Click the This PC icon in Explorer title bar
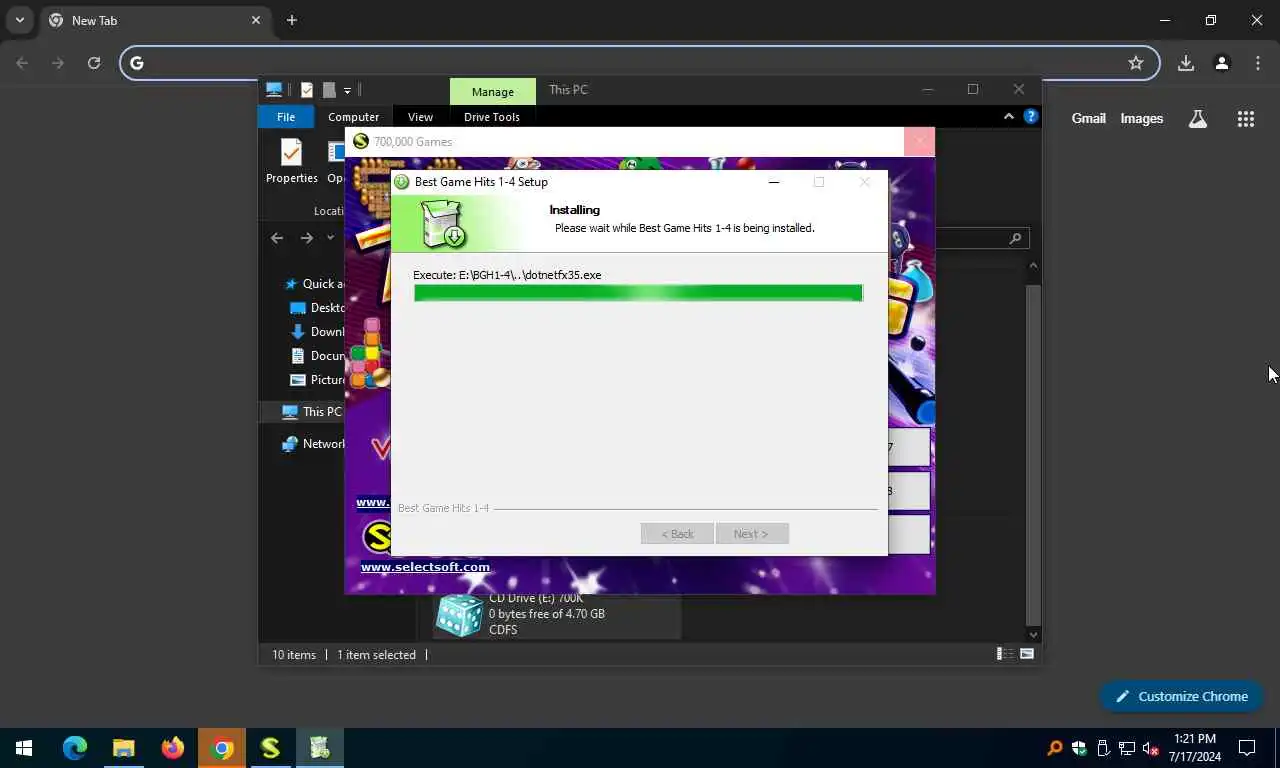The width and height of the screenshot is (1280, 768). click(x=274, y=90)
